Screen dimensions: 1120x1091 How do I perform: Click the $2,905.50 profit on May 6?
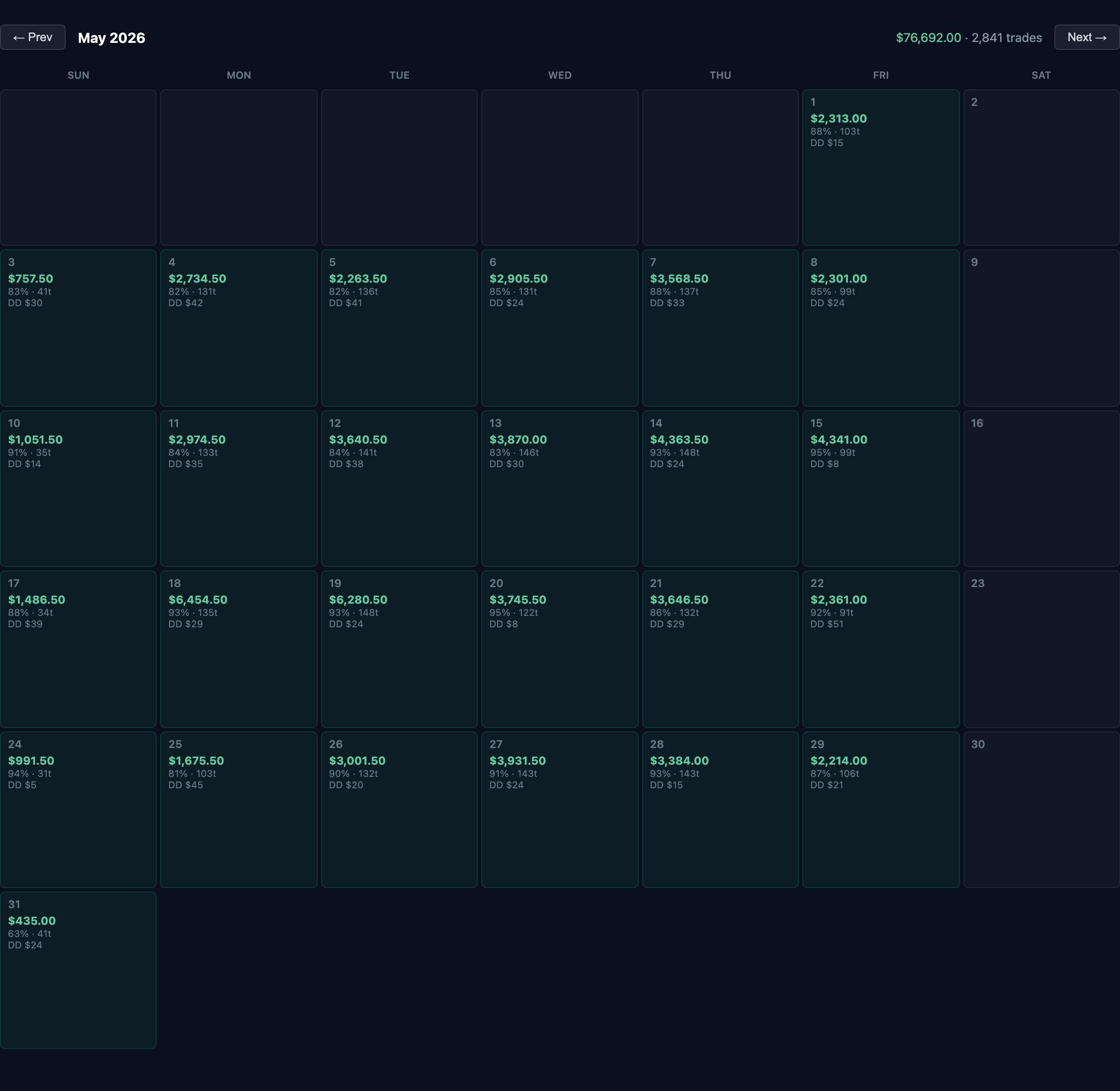[518, 279]
